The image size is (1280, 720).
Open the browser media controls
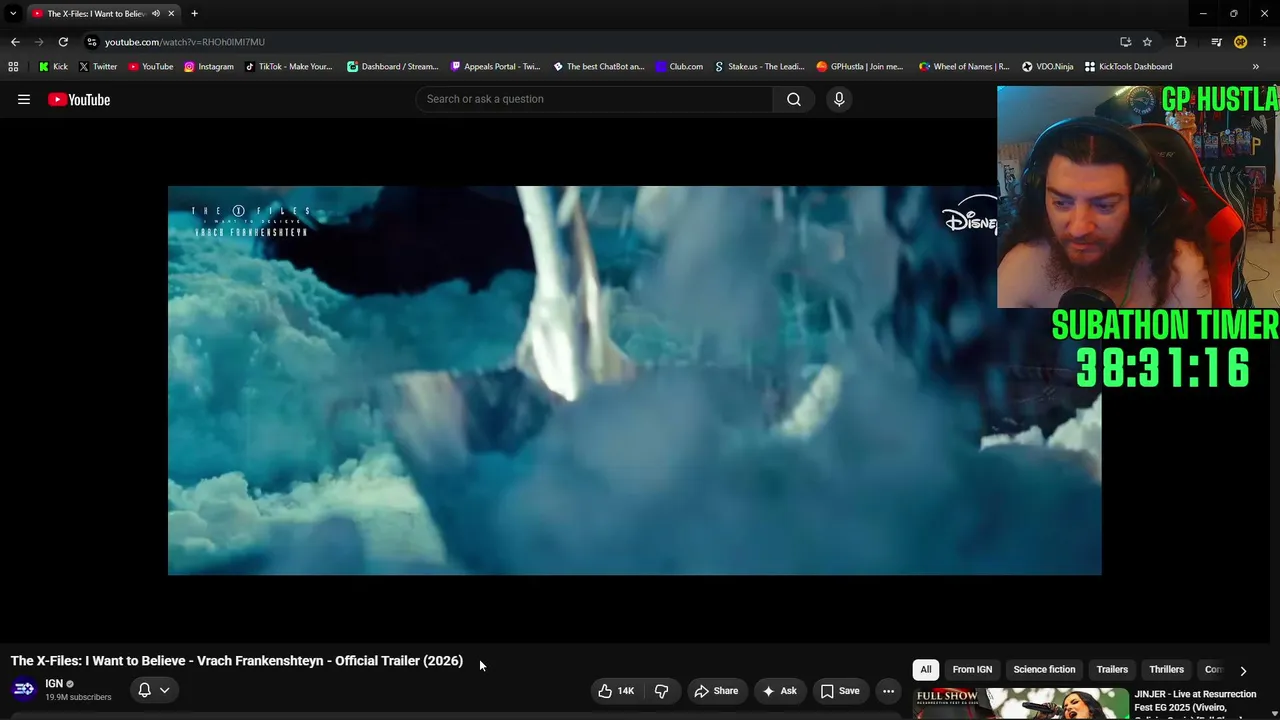[1216, 42]
